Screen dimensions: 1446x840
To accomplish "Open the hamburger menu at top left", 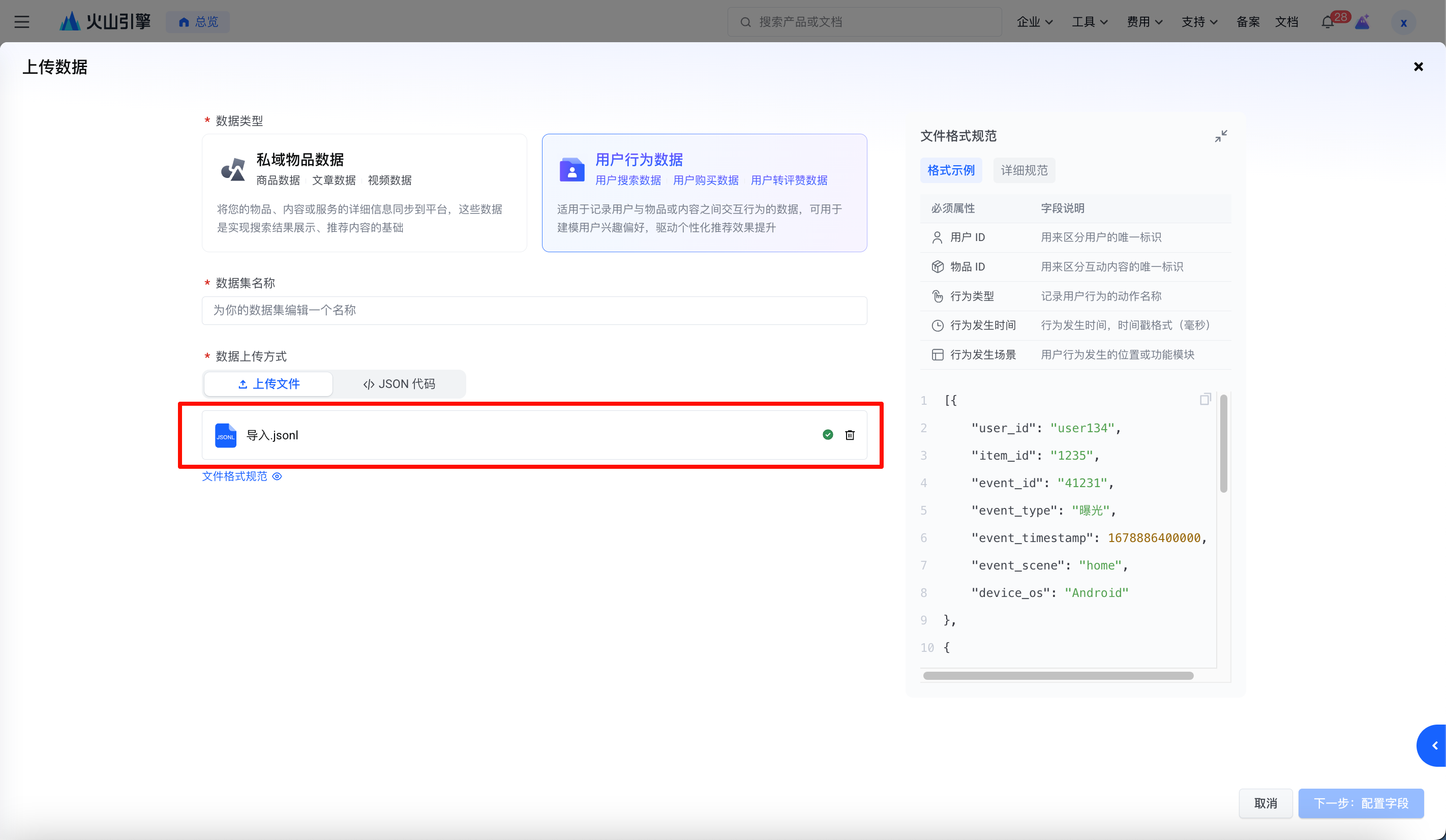I will tap(22, 22).
